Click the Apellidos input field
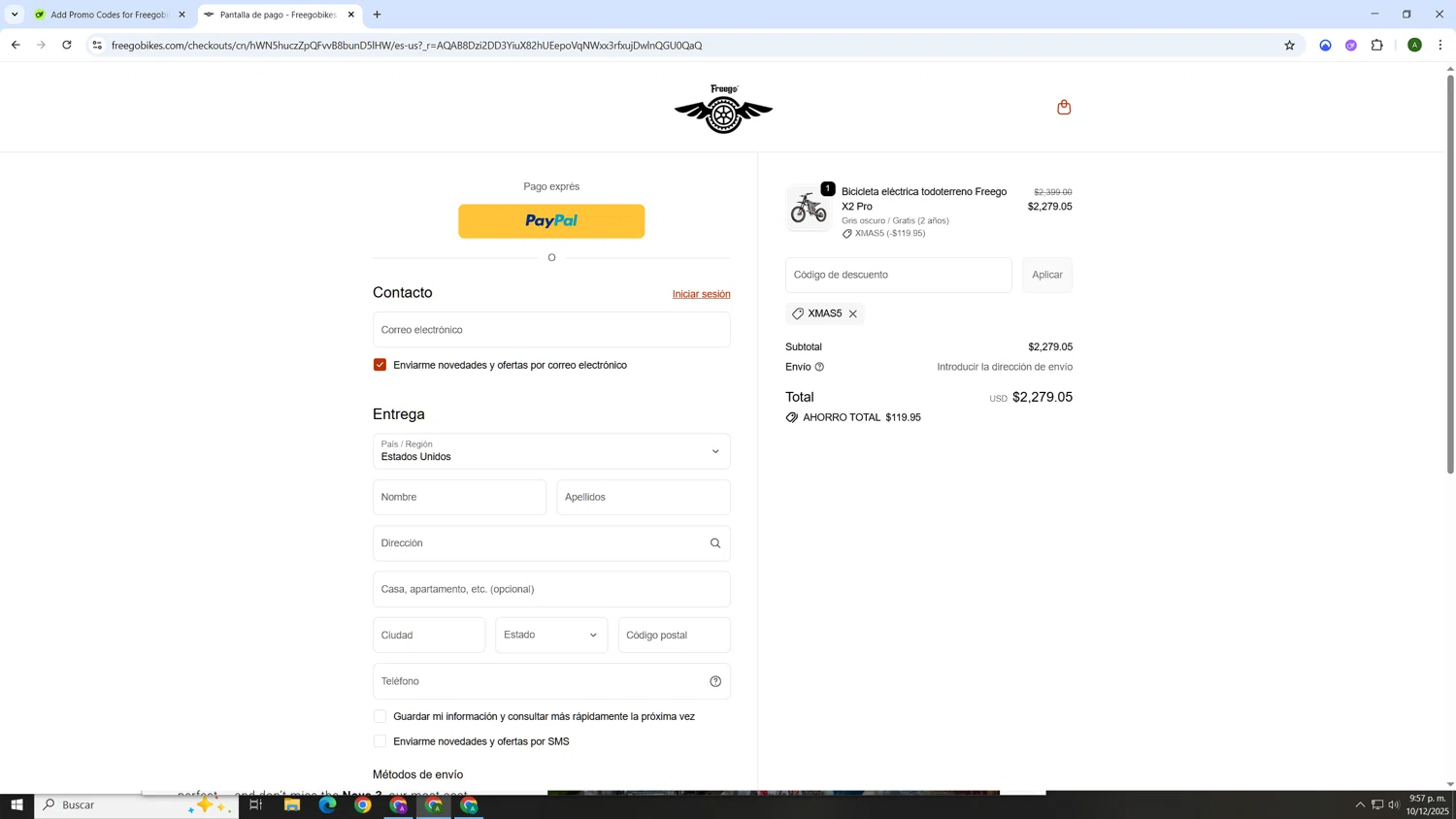The width and height of the screenshot is (1456, 819). (x=643, y=497)
